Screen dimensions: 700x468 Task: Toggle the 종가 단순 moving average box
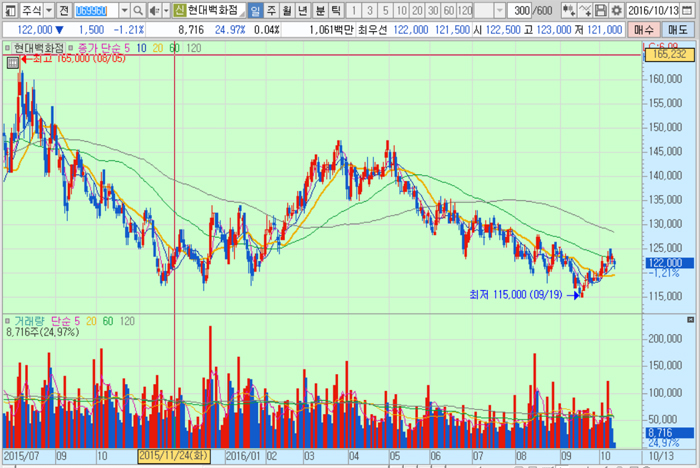71,48
